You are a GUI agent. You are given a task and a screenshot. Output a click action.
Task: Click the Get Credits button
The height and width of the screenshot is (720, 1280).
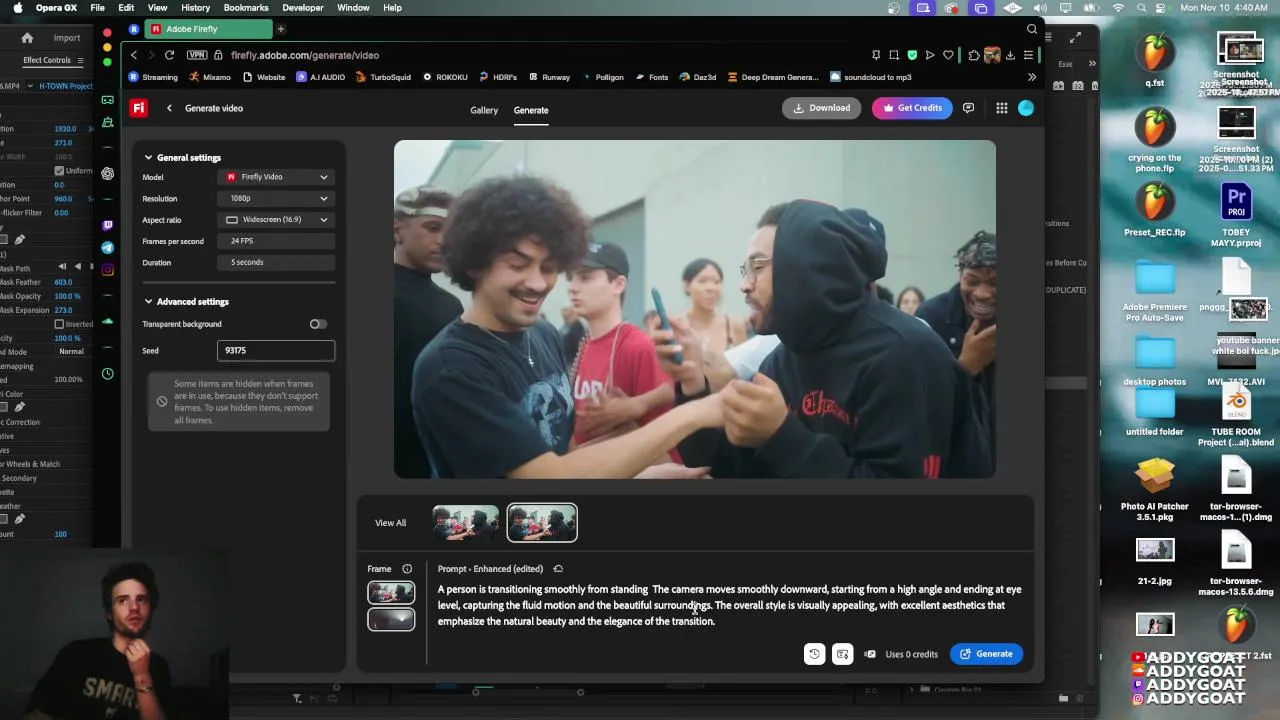(x=912, y=108)
